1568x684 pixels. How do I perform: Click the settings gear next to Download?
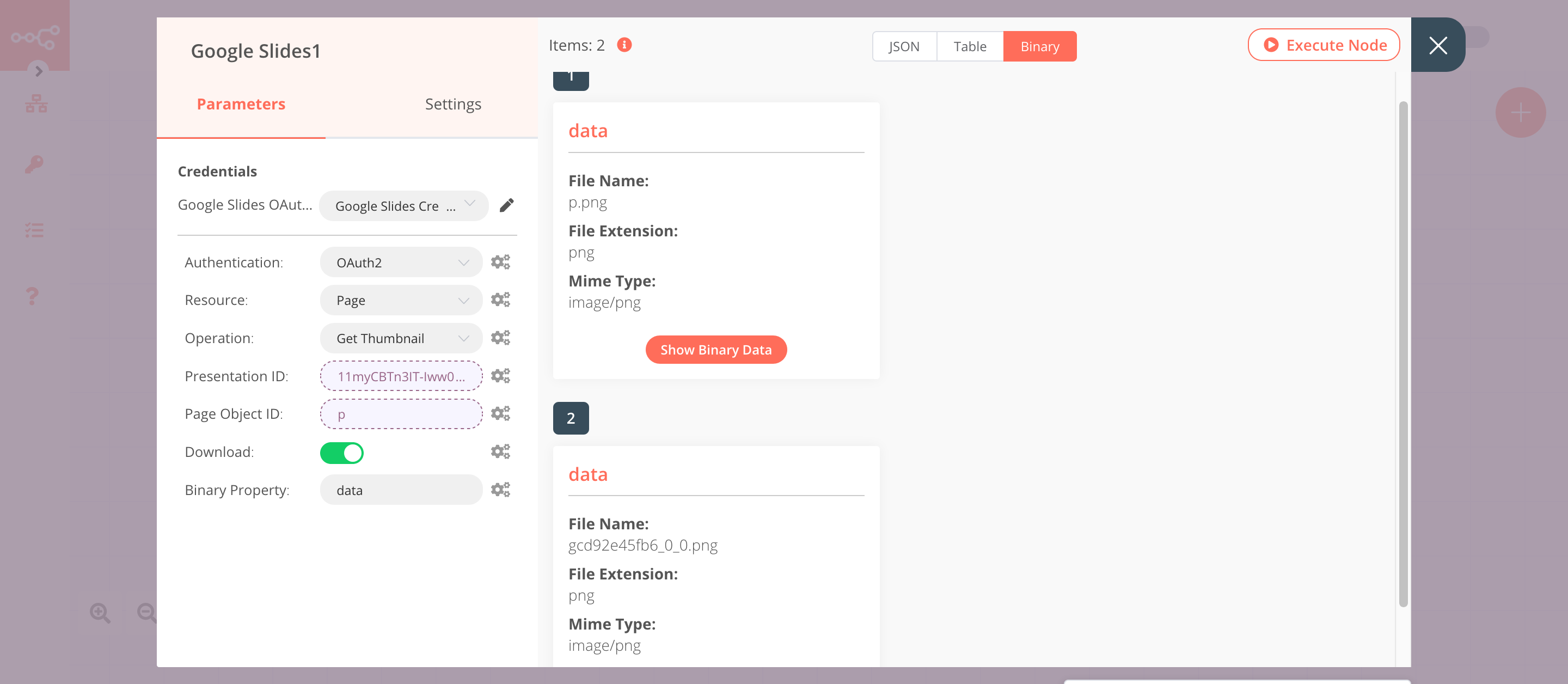[500, 450]
